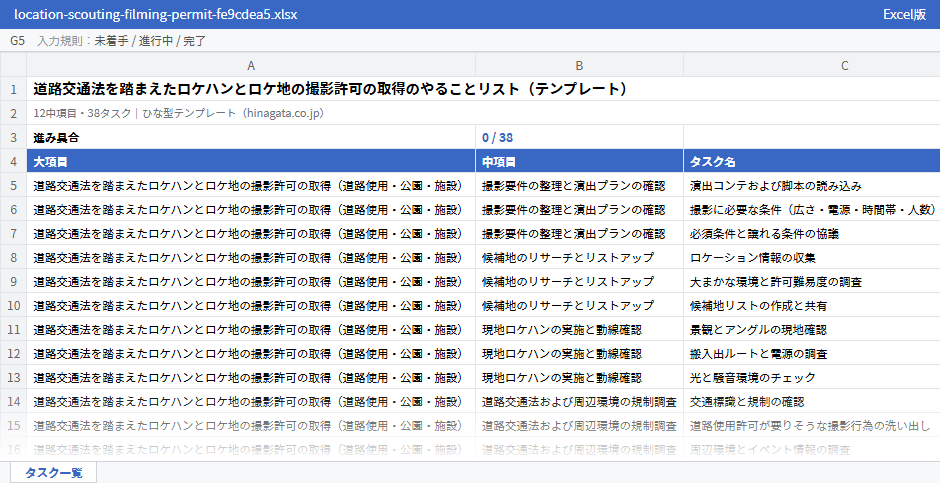Click the file name location-scouting-filming-permit-fe9cdea5.xlsx
Image resolution: width=940 pixels, height=483 pixels.
tap(156, 14)
